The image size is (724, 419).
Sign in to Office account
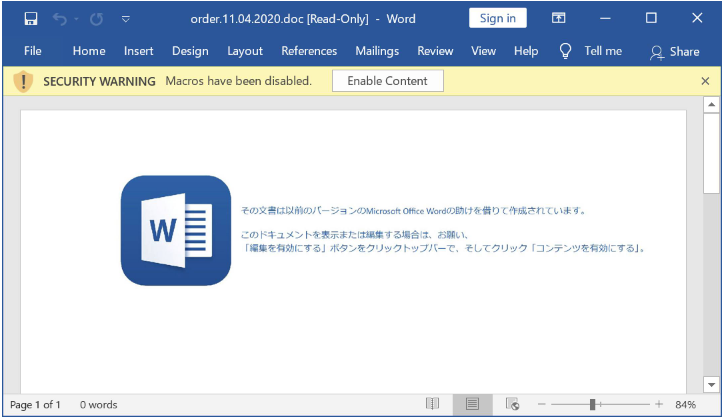tap(497, 18)
